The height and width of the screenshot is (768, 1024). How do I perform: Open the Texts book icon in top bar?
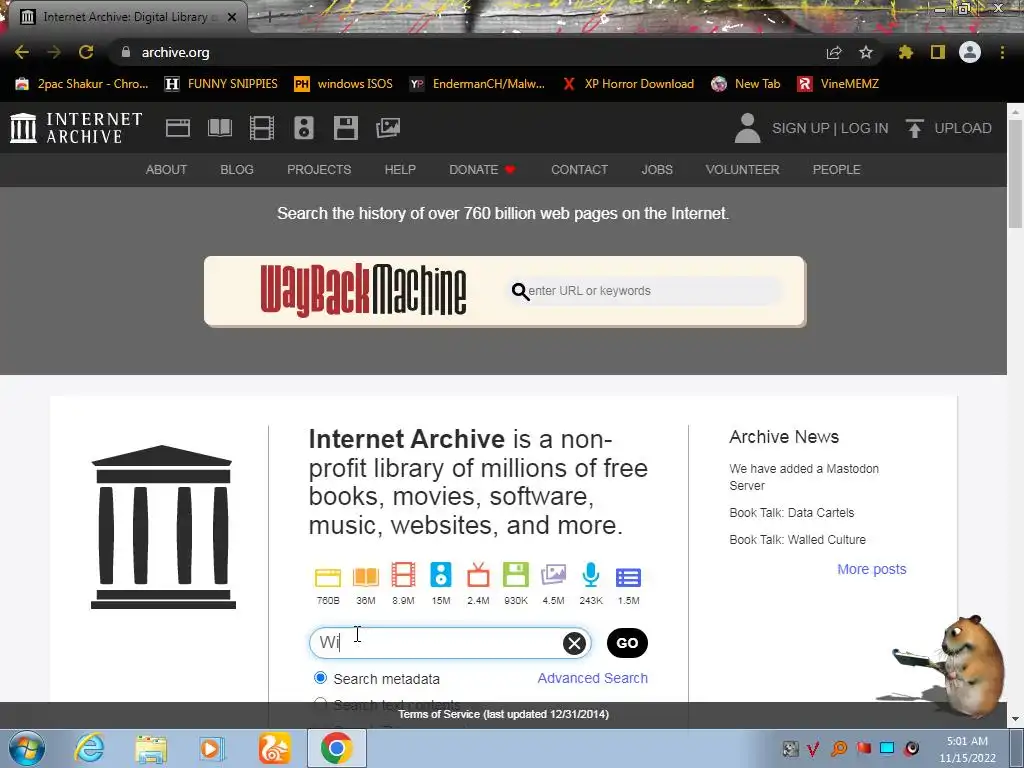coord(220,128)
